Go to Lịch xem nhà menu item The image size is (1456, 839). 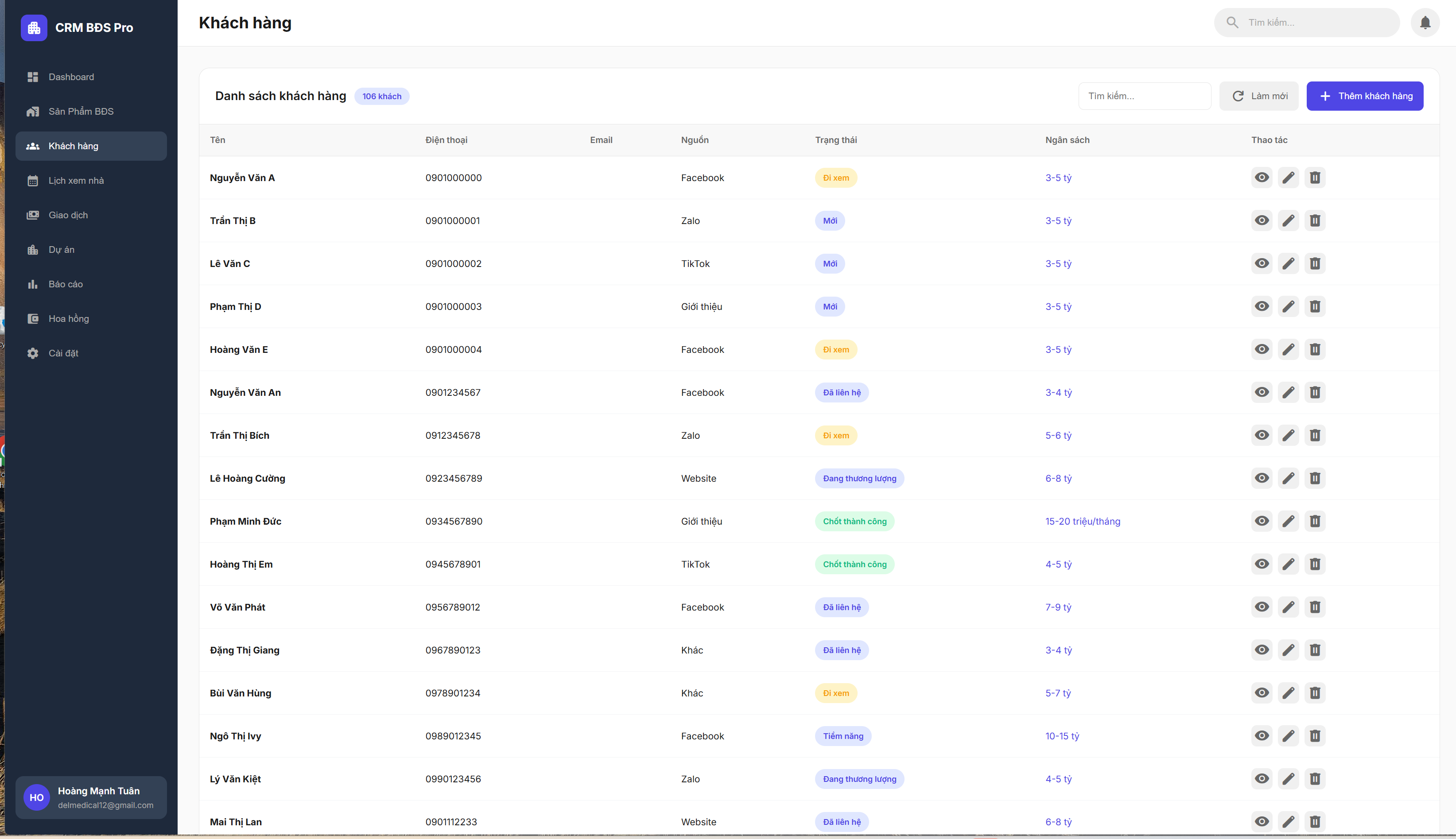[x=76, y=180]
